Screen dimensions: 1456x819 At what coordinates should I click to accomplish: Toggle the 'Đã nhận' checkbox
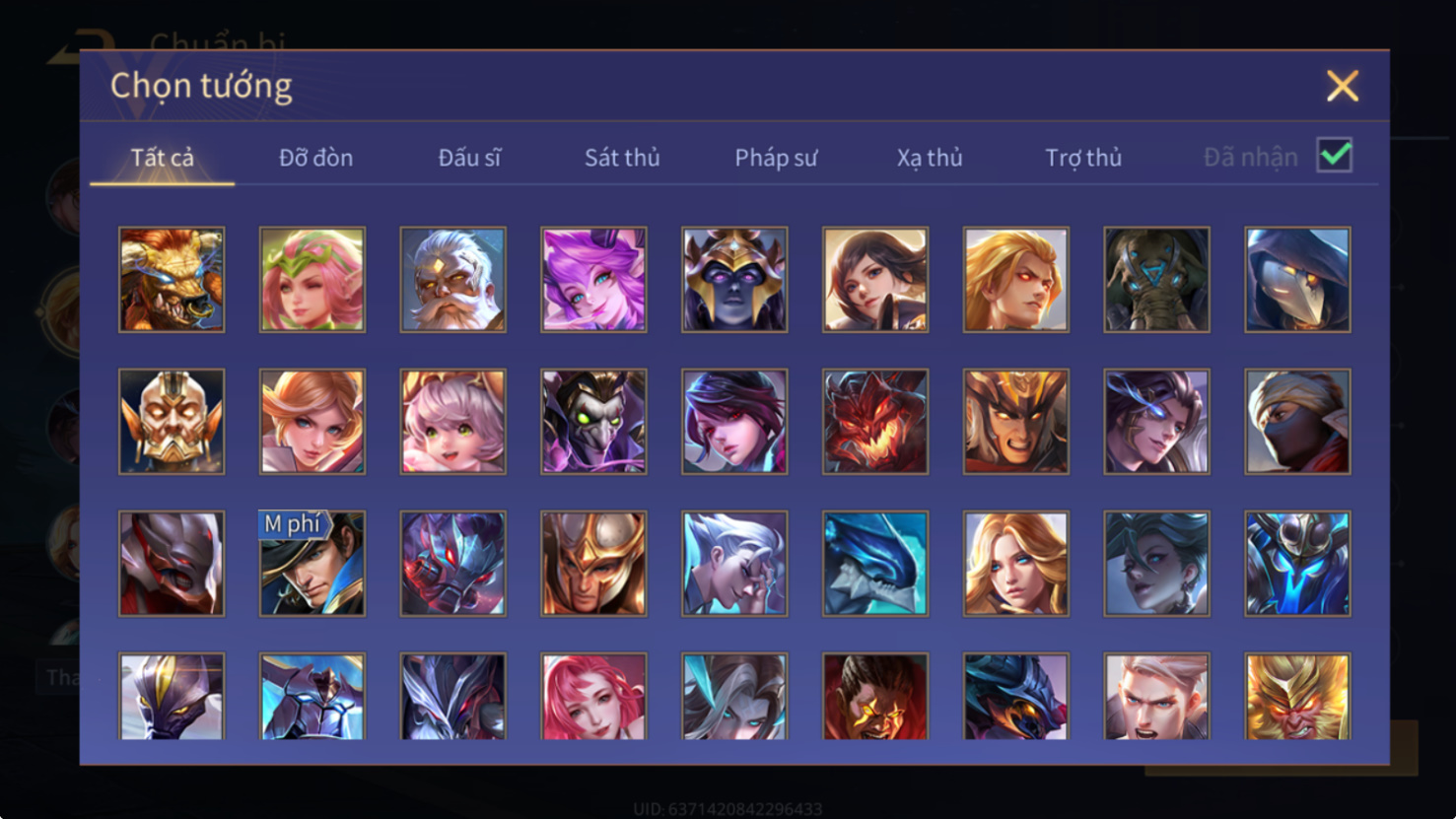point(1335,156)
